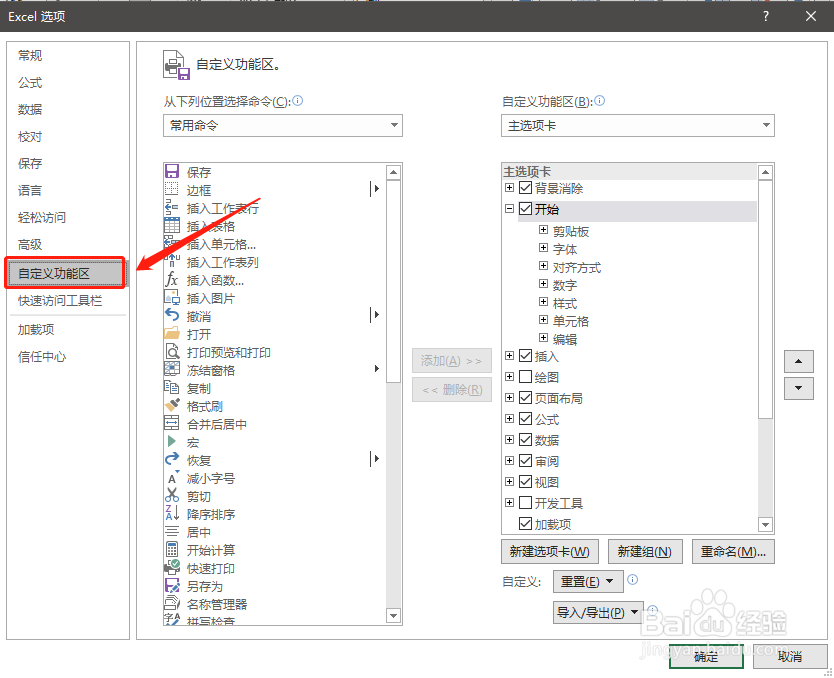This screenshot has height=678, width=834.
Task: Click the move down arrow button
Action: pos(798,388)
